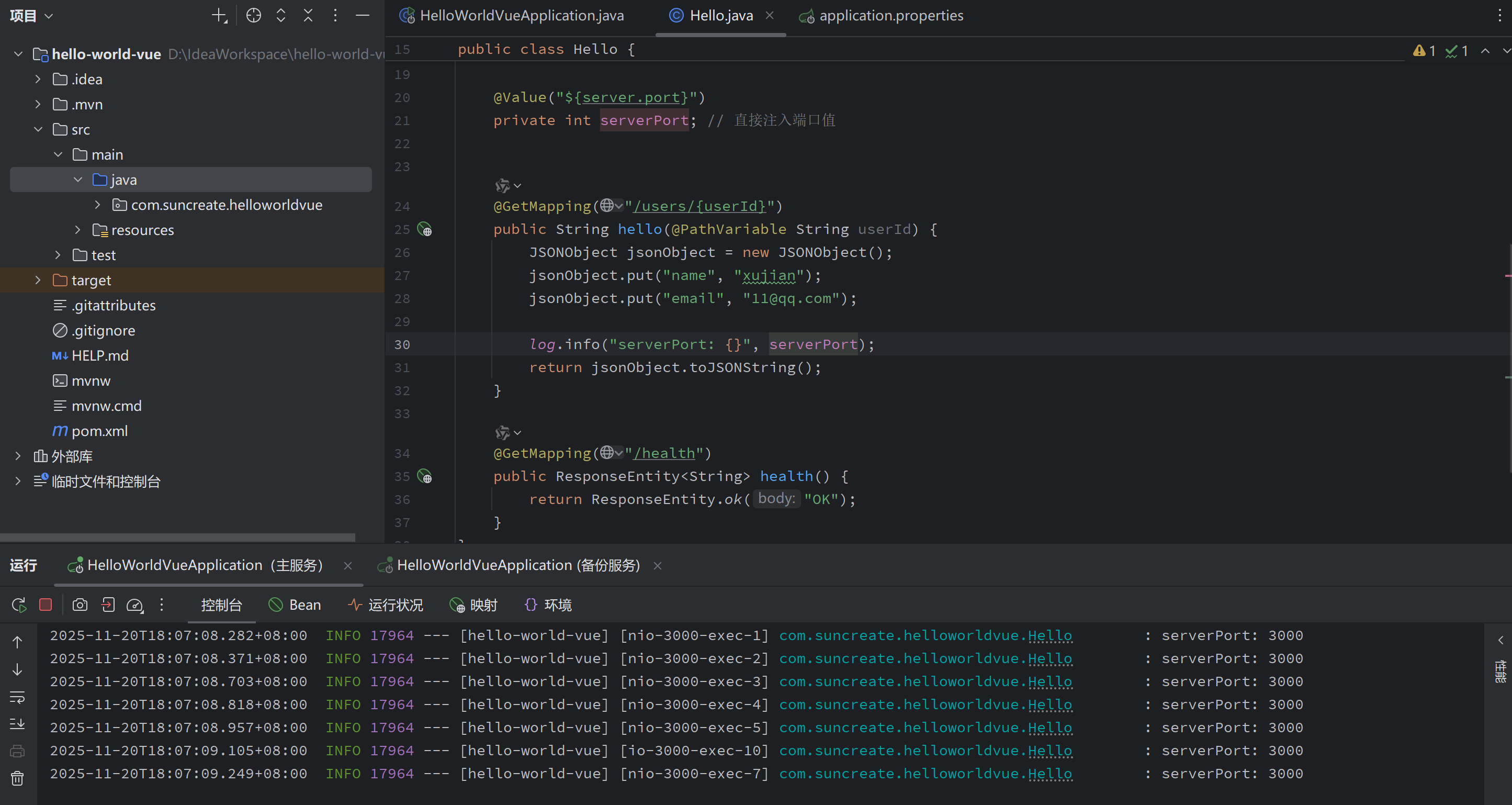
Task: Open the /health URL in GetMapping
Action: (664, 453)
